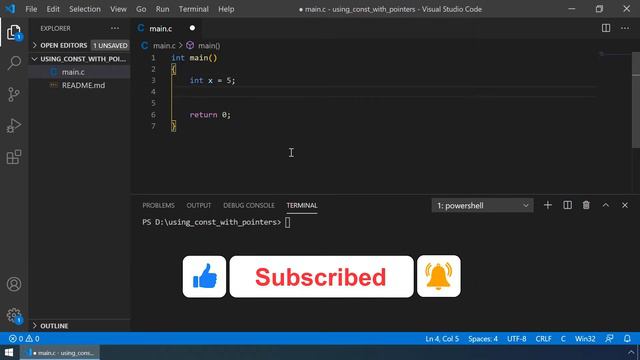Image resolution: width=640 pixels, height=360 pixels.
Task: Open the Run menu
Action: coord(162,9)
